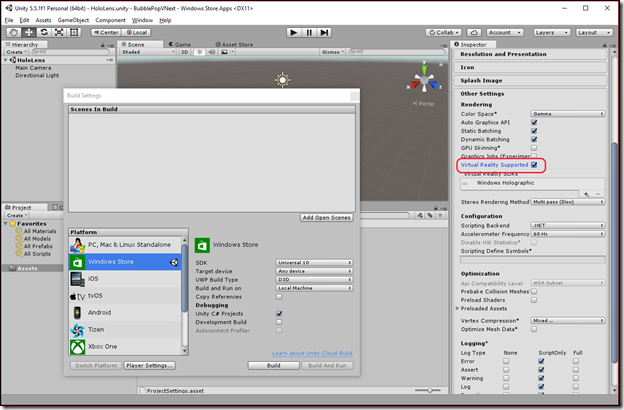Enable GPU Skinning

534,148
